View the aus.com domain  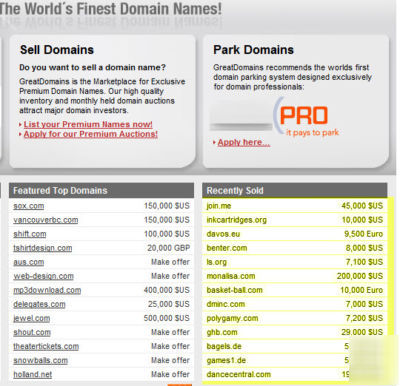pos(29,262)
